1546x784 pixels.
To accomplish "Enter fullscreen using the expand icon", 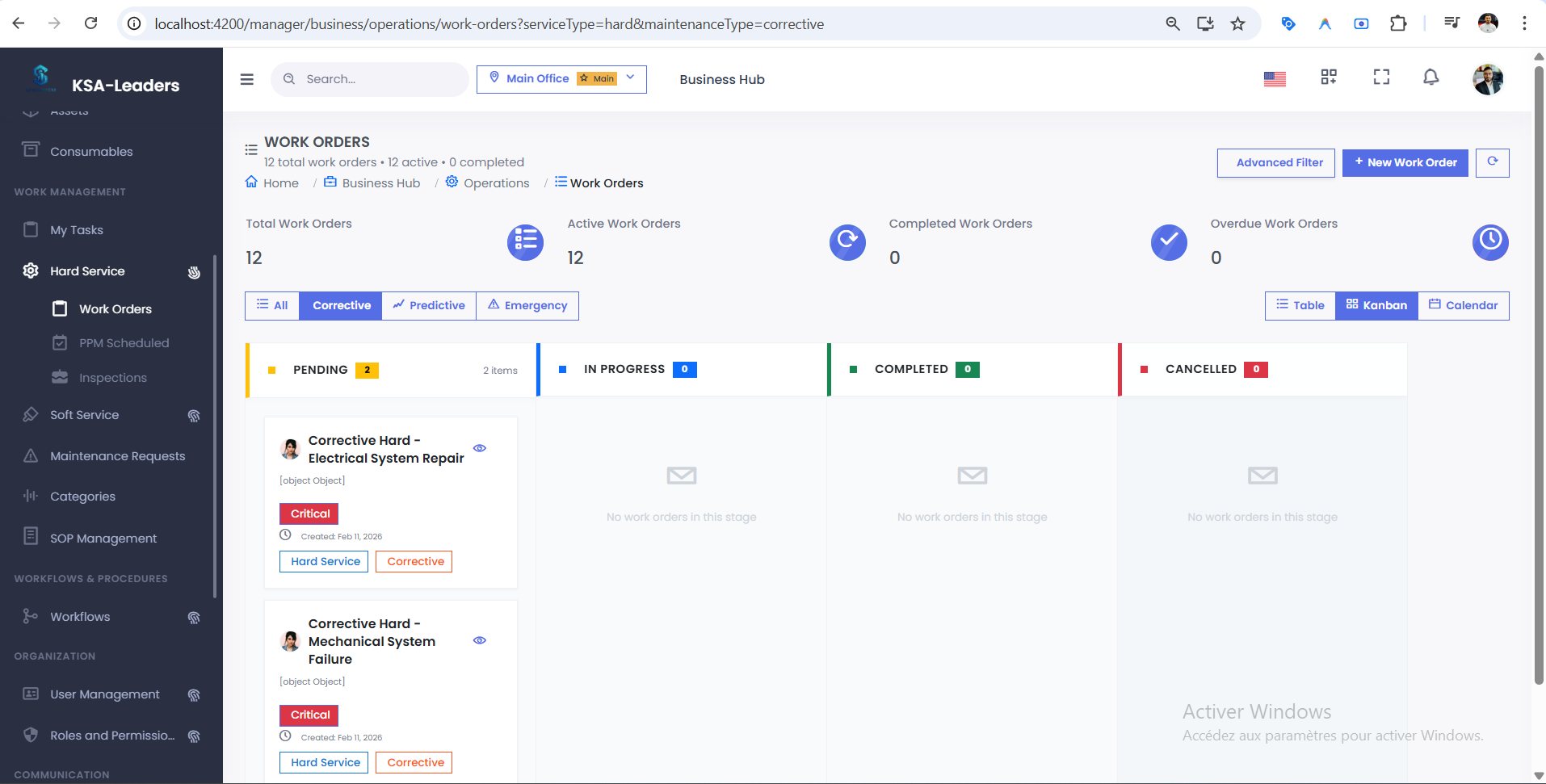I will (x=1381, y=78).
